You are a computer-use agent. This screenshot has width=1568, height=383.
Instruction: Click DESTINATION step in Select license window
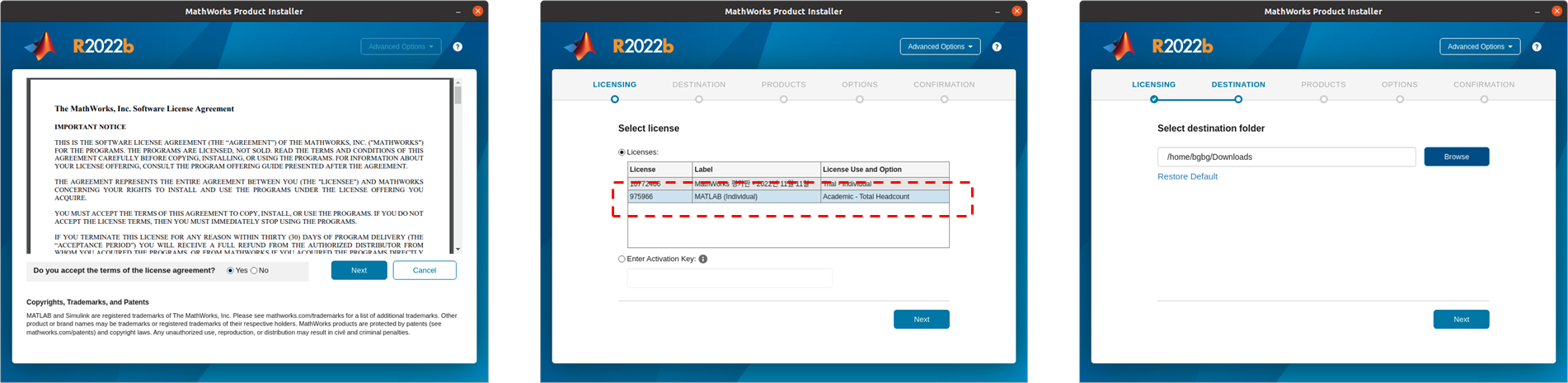(698, 85)
